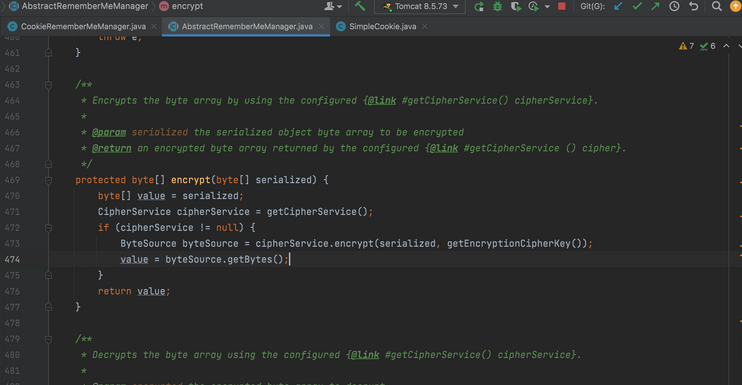Click fold end marker at line 461
The image size is (742, 385).
[48, 53]
